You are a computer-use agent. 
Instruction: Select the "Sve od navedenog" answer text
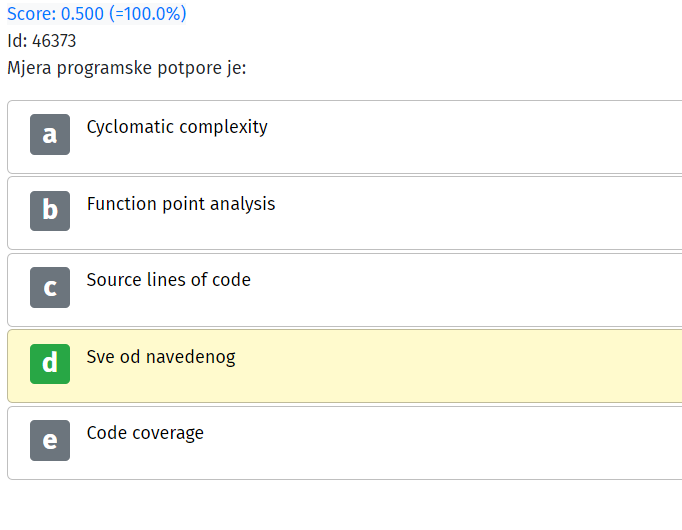point(161,357)
